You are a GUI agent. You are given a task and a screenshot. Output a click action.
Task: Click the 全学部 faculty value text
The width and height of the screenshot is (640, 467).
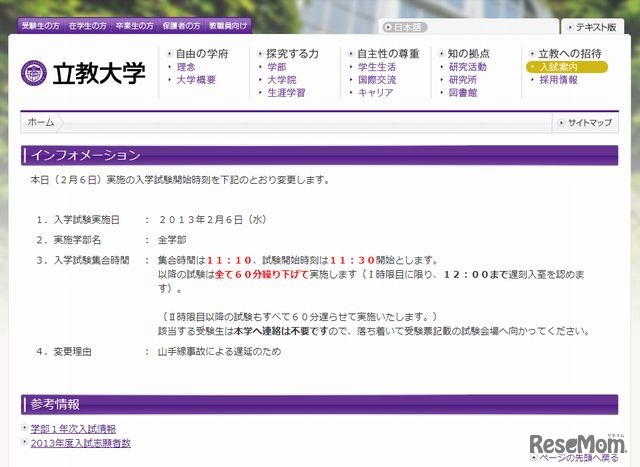coord(172,240)
